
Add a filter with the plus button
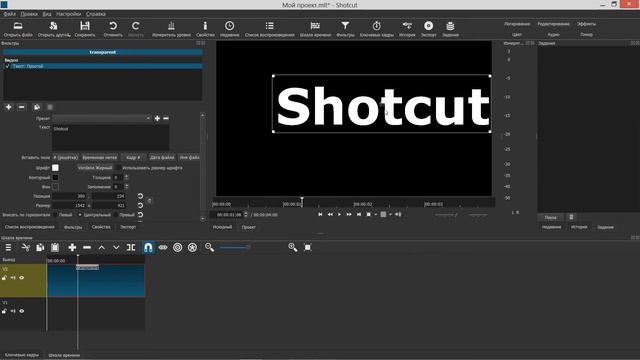(9, 107)
